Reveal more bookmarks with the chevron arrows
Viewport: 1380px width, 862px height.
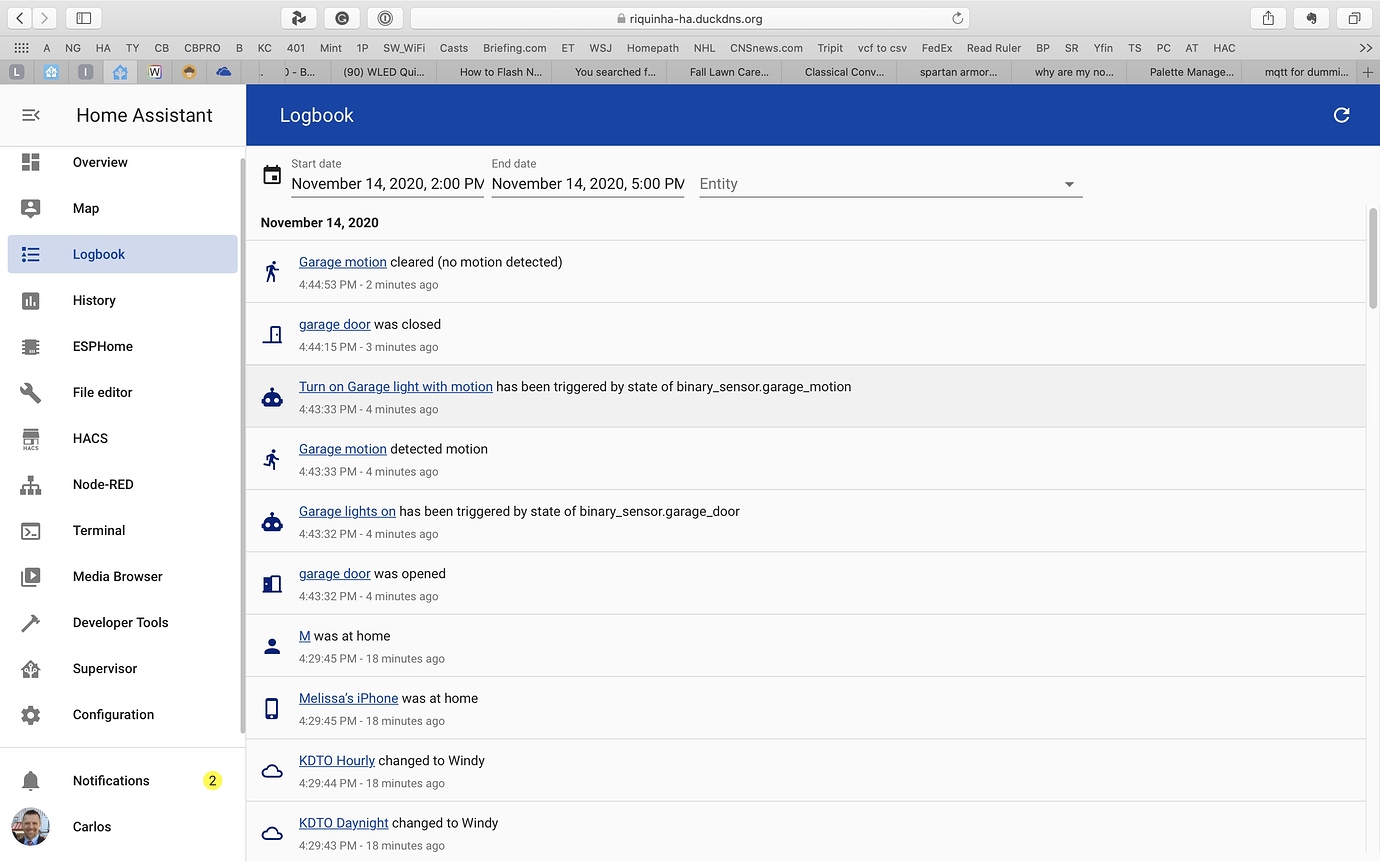tap(1366, 47)
